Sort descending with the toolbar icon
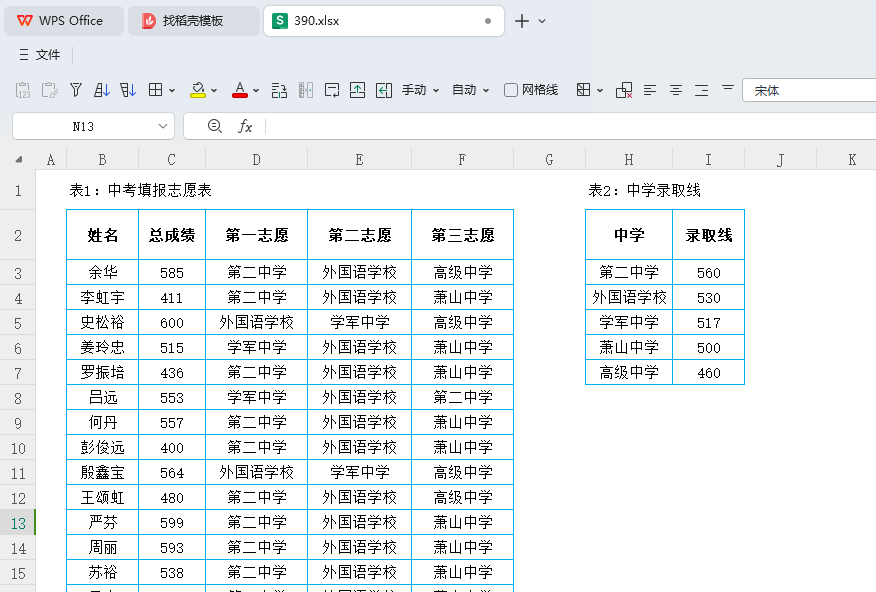876x592 pixels. [127, 90]
